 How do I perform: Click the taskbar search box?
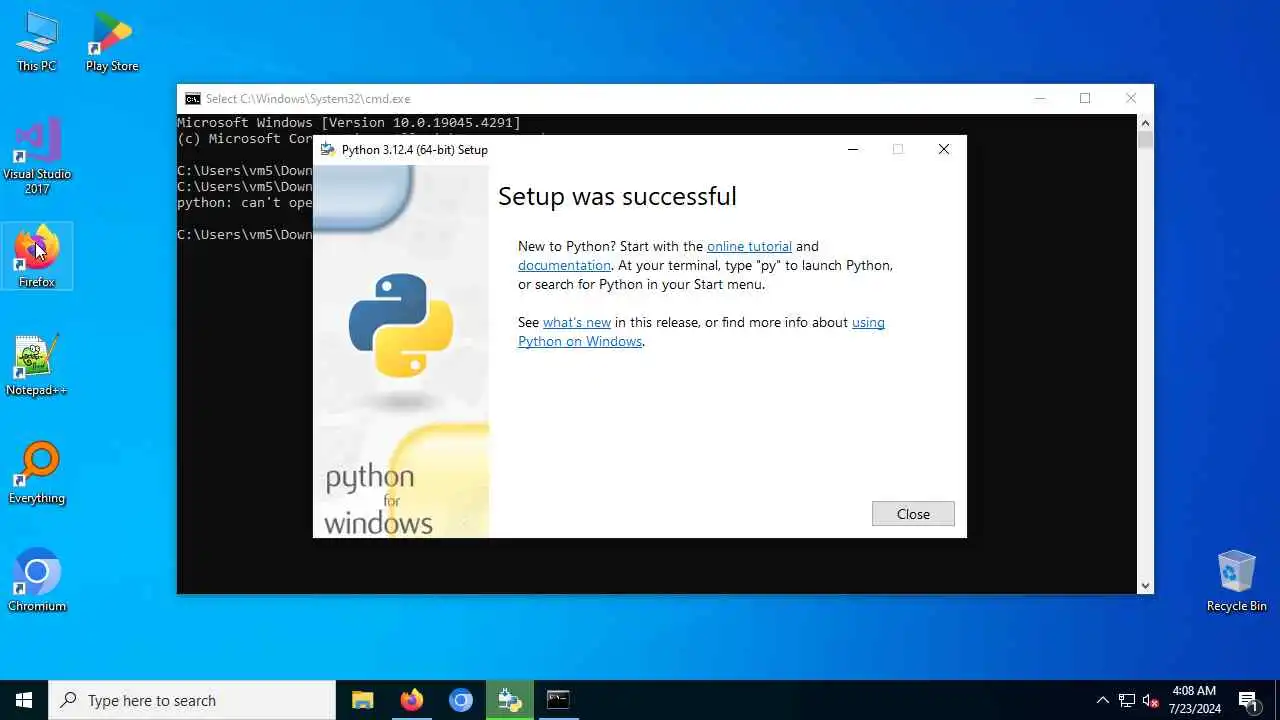[192, 700]
